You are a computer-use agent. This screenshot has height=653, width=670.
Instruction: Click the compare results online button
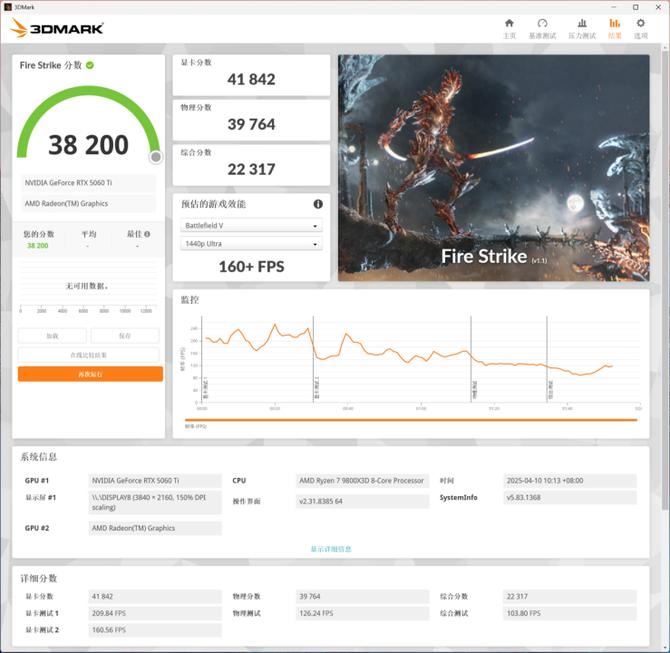point(88,355)
